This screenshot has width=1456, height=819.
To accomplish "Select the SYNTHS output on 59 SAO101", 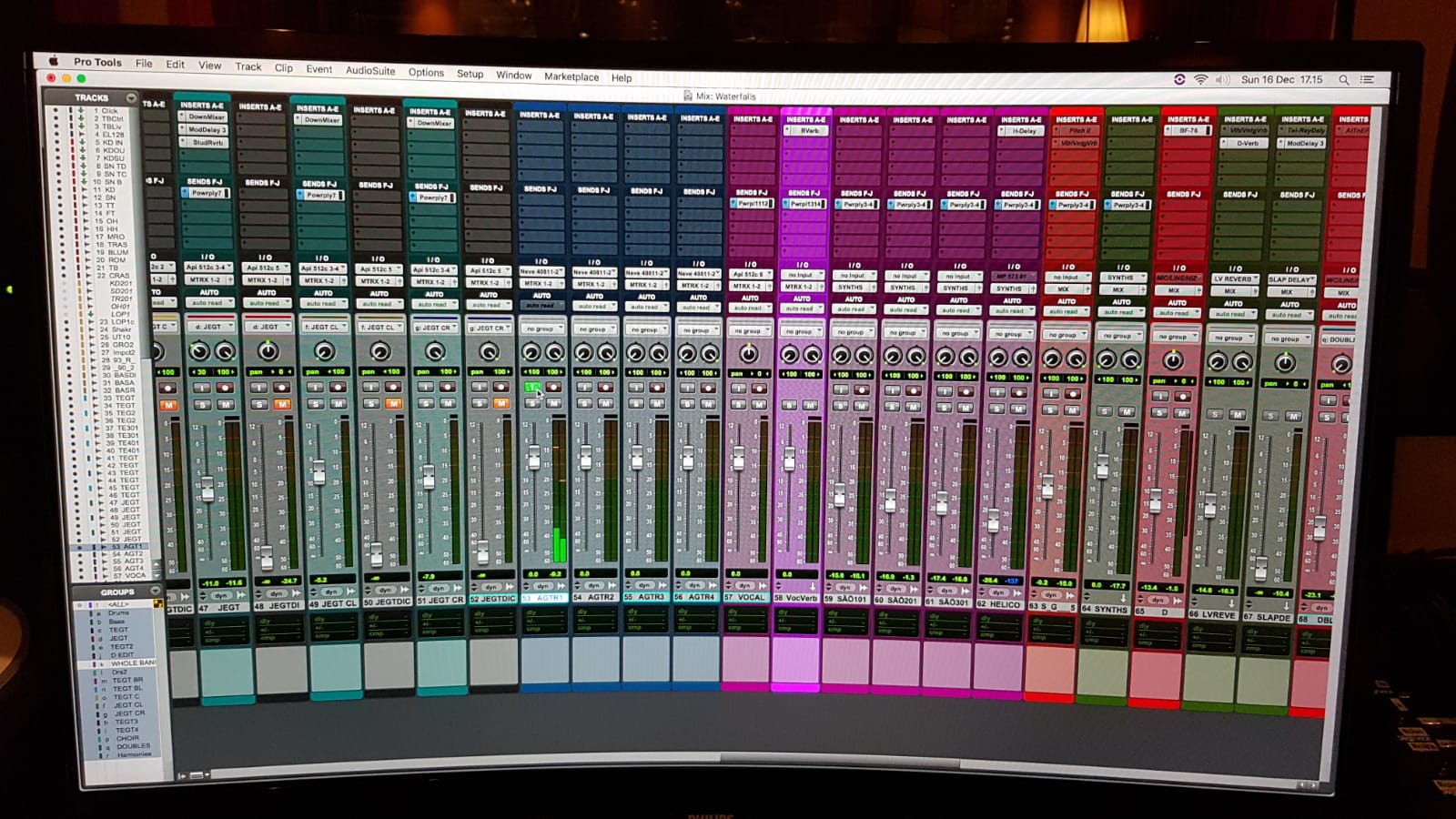I will (853, 288).
